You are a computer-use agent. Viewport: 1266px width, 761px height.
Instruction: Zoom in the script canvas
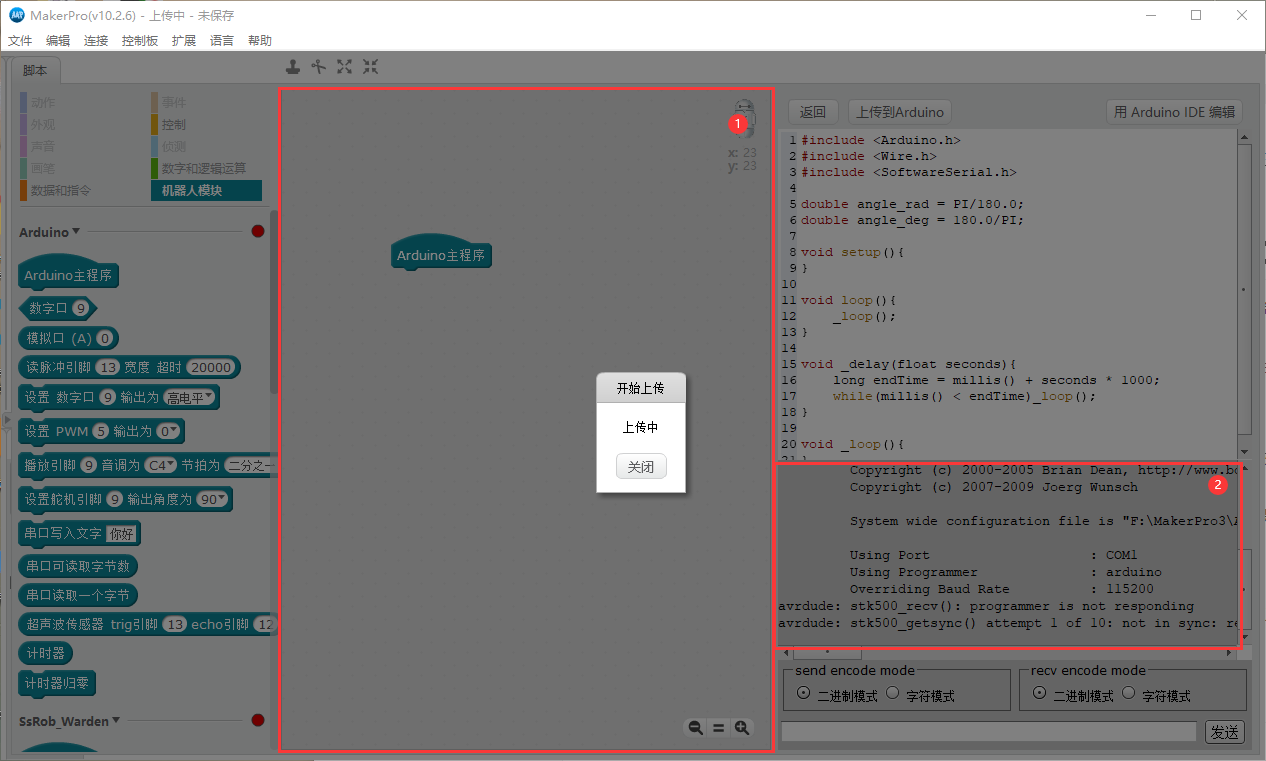pyautogui.click(x=742, y=728)
